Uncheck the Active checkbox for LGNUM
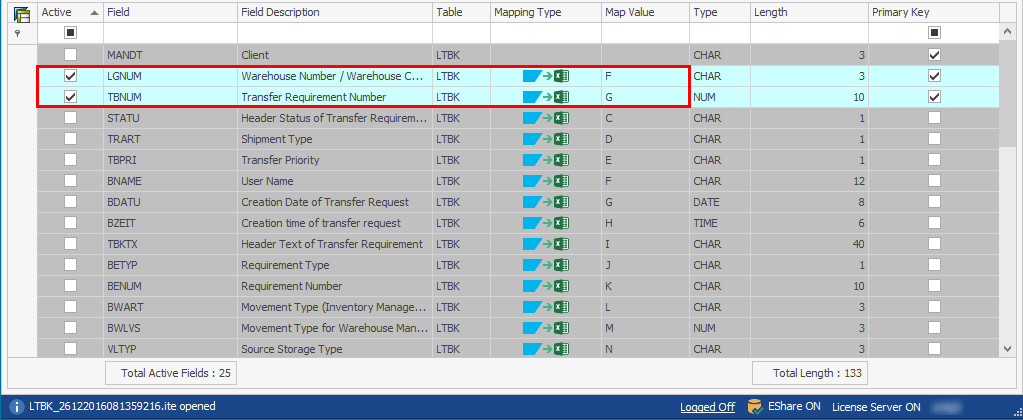Image resolution: width=1023 pixels, height=420 pixels. [71, 76]
